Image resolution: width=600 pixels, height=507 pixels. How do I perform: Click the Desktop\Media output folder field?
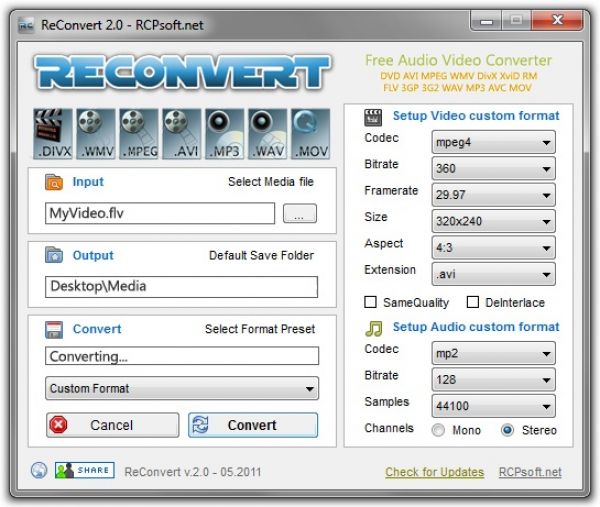[181, 287]
